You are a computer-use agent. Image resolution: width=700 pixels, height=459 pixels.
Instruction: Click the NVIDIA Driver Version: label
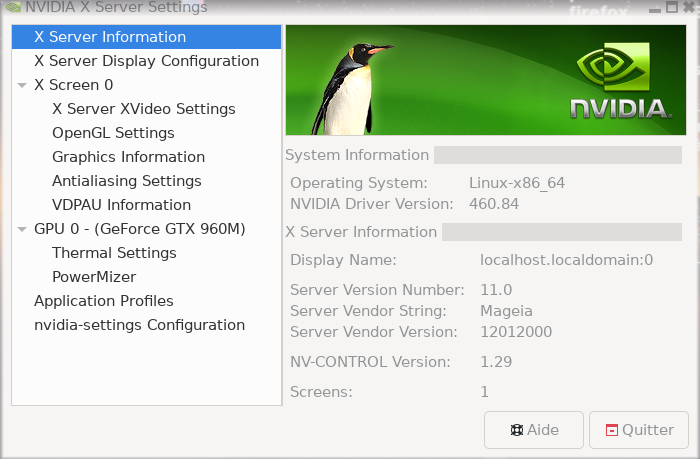coord(372,204)
